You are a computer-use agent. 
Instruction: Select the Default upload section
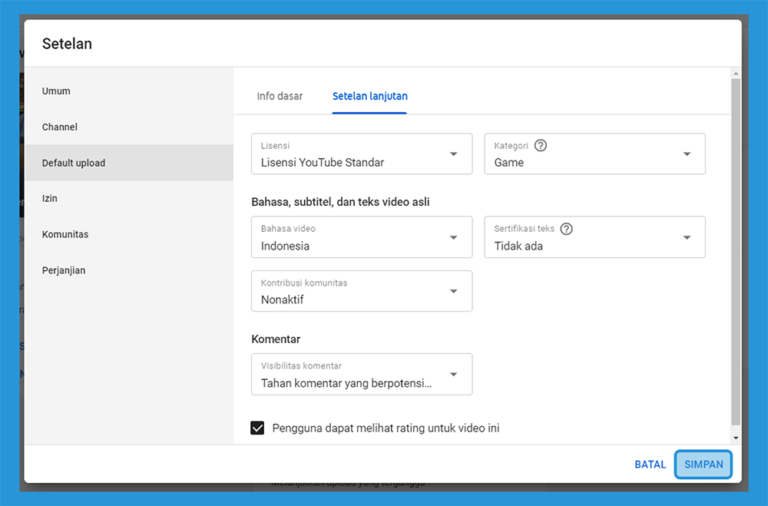click(129, 163)
